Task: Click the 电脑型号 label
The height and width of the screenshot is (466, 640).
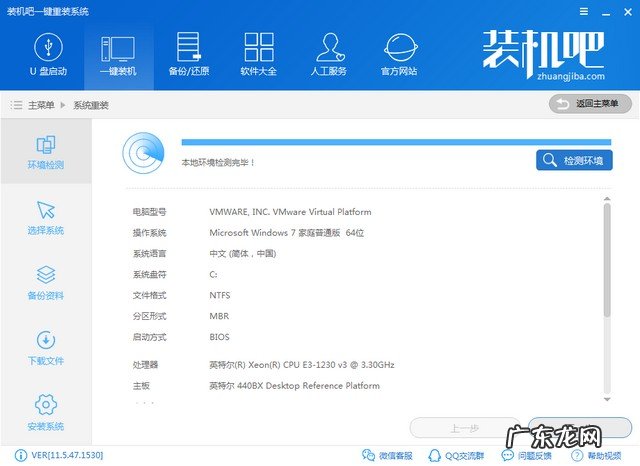Action: (x=149, y=212)
